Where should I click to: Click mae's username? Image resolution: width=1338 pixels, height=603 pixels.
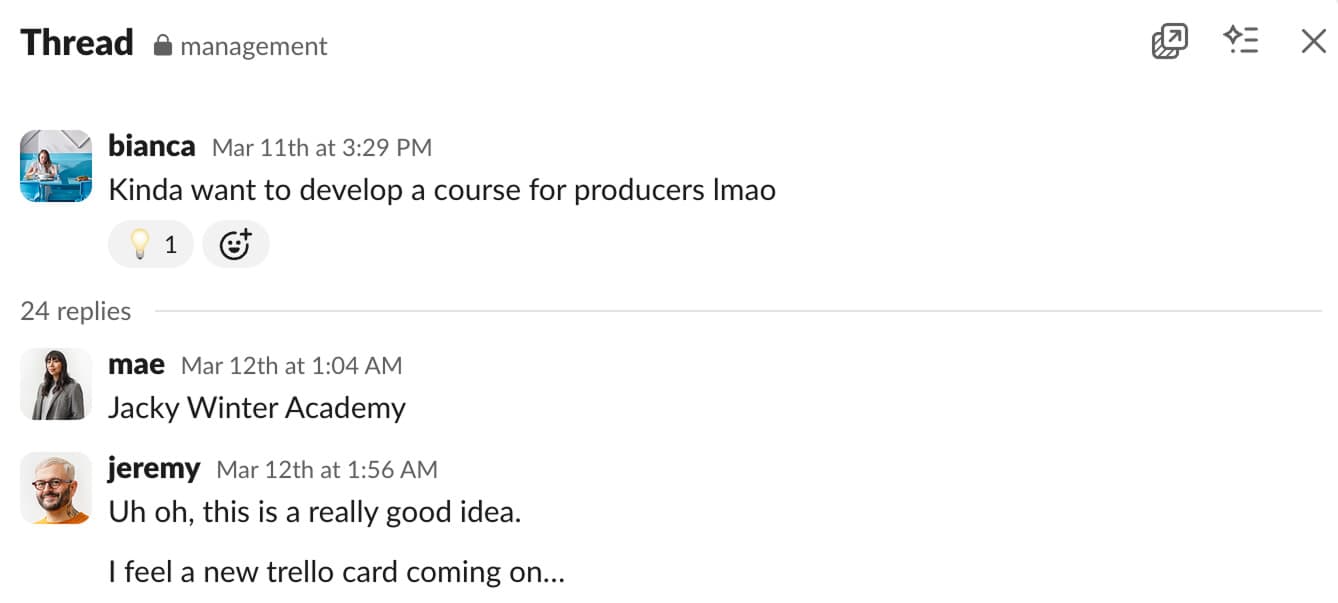click(x=136, y=365)
